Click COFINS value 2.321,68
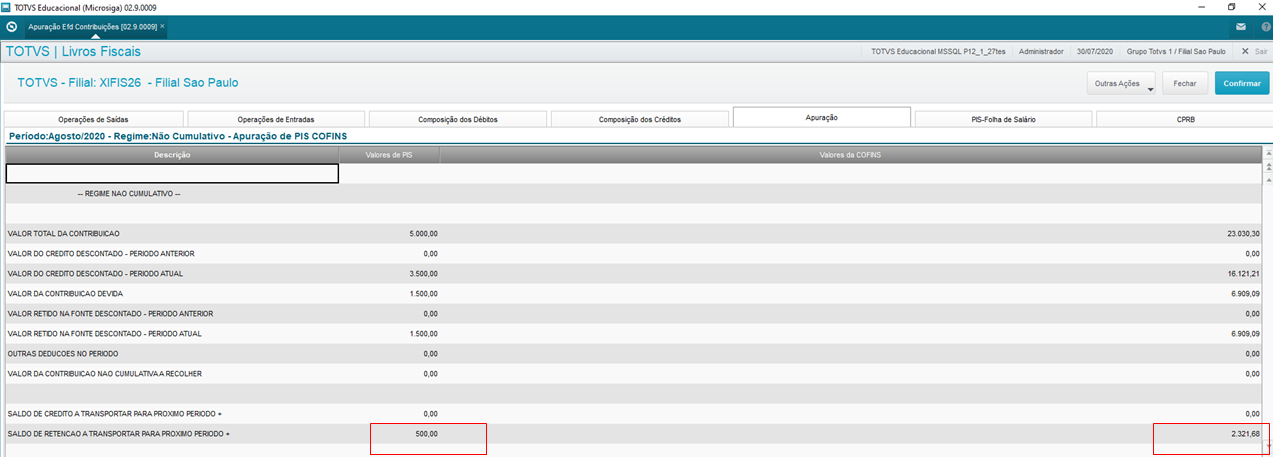The height and width of the screenshot is (457, 1273). click(1244, 433)
